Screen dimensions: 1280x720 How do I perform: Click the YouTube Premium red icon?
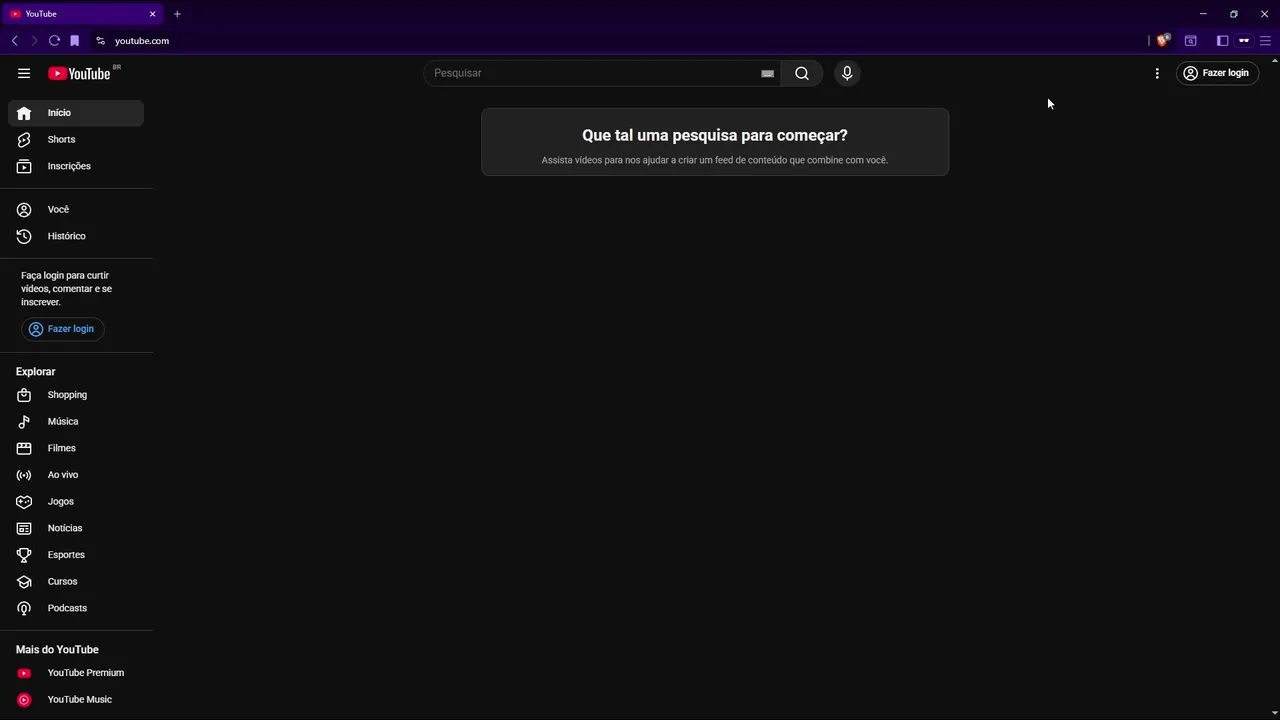click(24, 673)
